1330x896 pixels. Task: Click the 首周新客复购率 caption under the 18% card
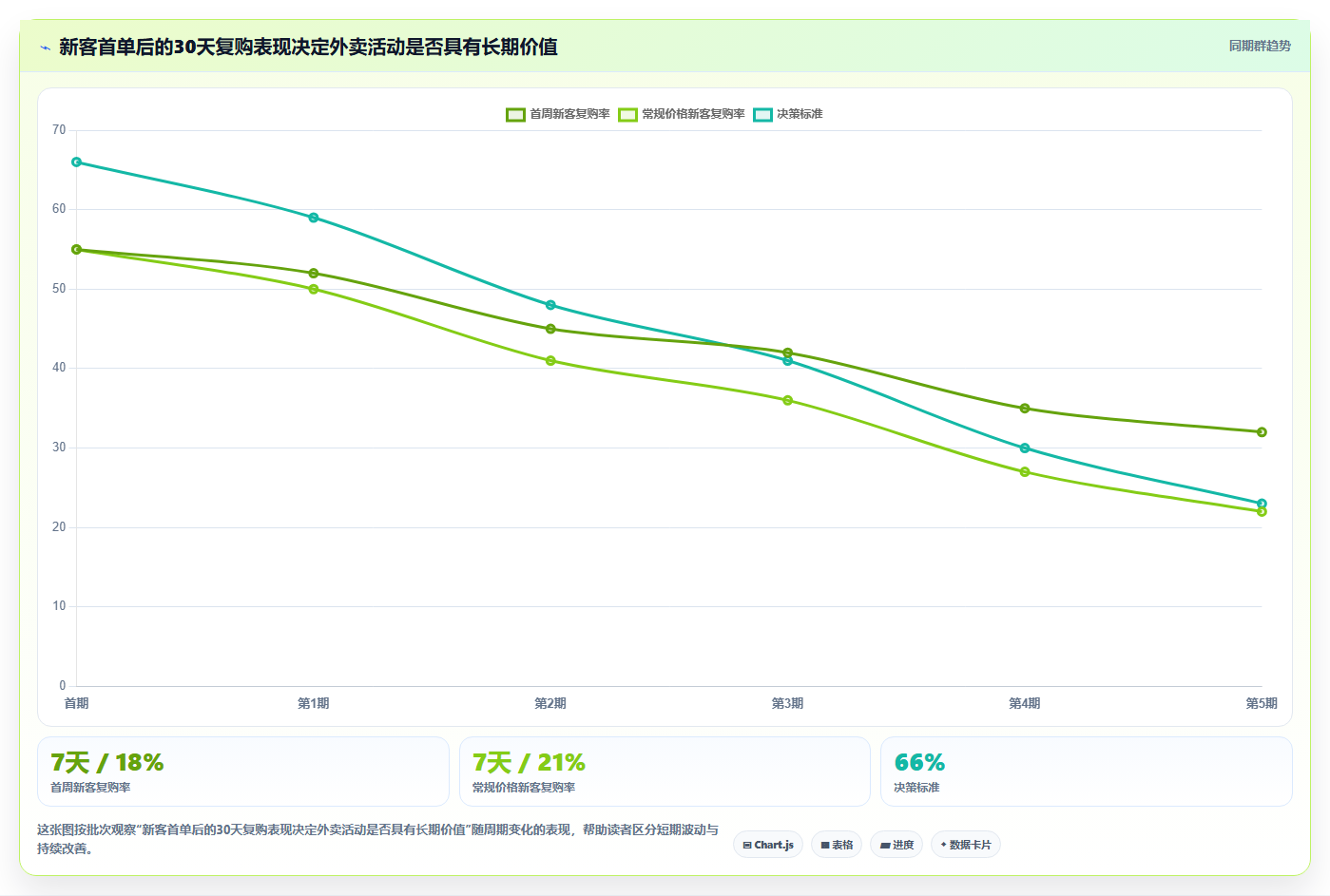pyautogui.click(x=90, y=788)
